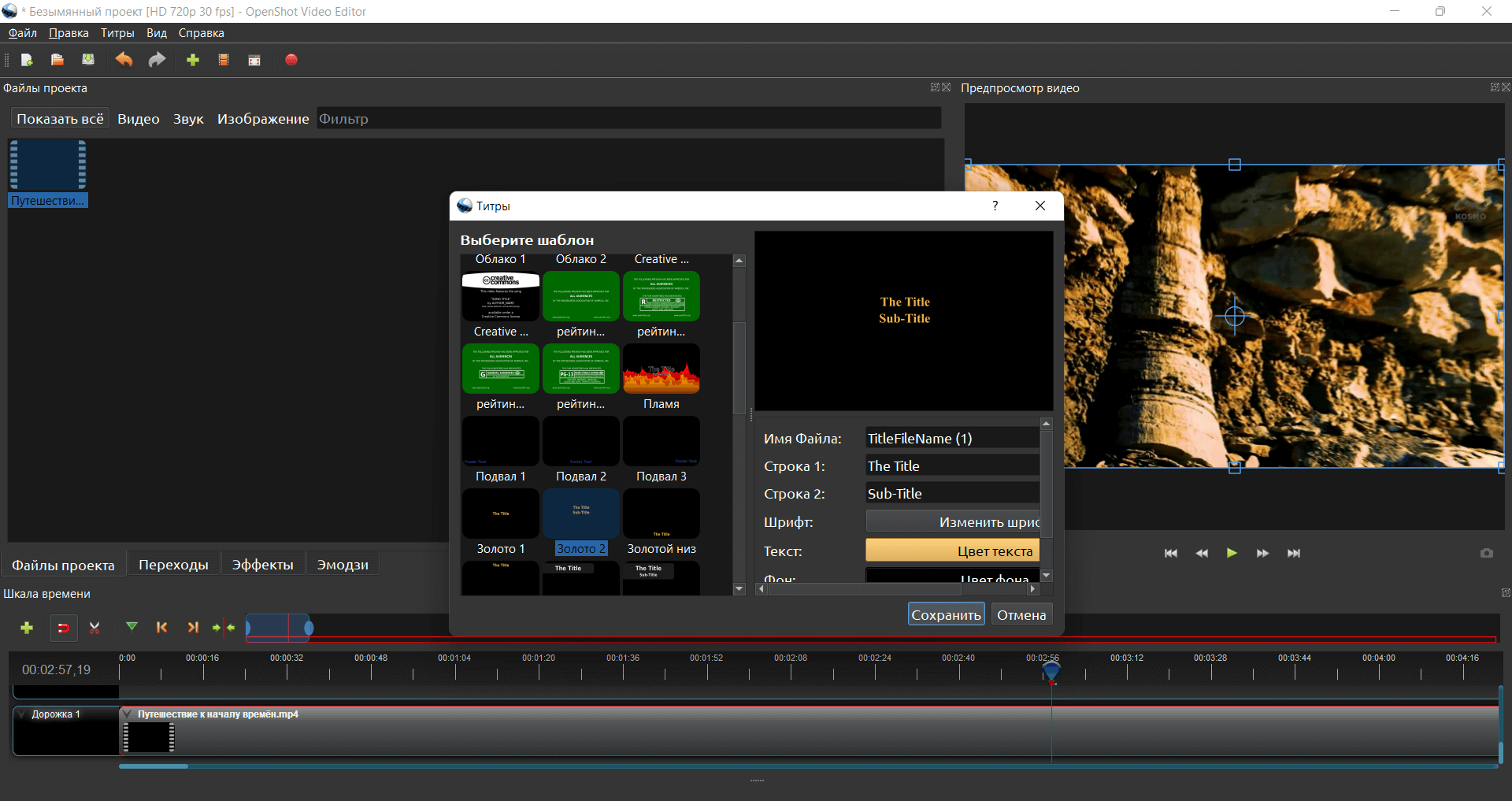Click the rewind playback button

click(x=1202, y=553)
